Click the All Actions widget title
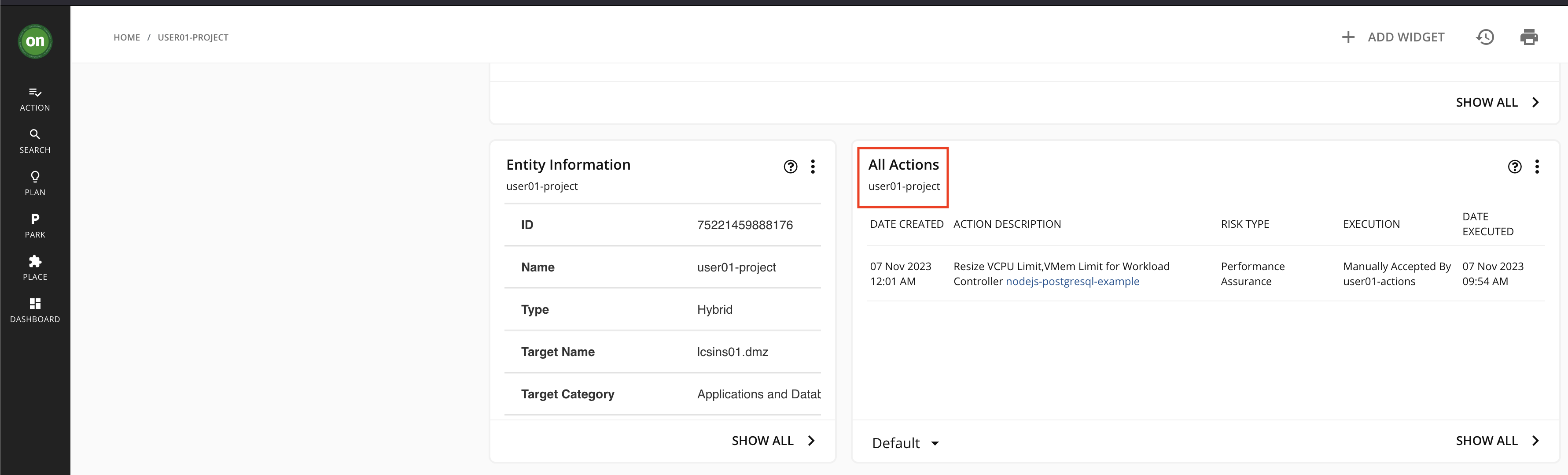1568x475 pixels. pyautogui.click(x=903, y=165)
